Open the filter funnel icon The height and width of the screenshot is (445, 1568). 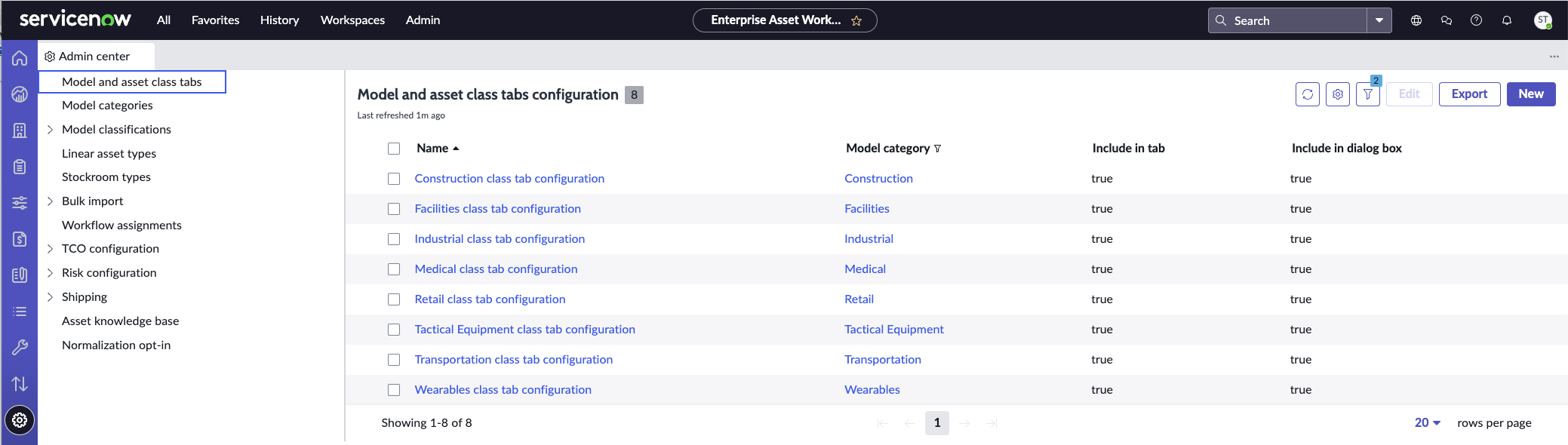point(1368,94)
